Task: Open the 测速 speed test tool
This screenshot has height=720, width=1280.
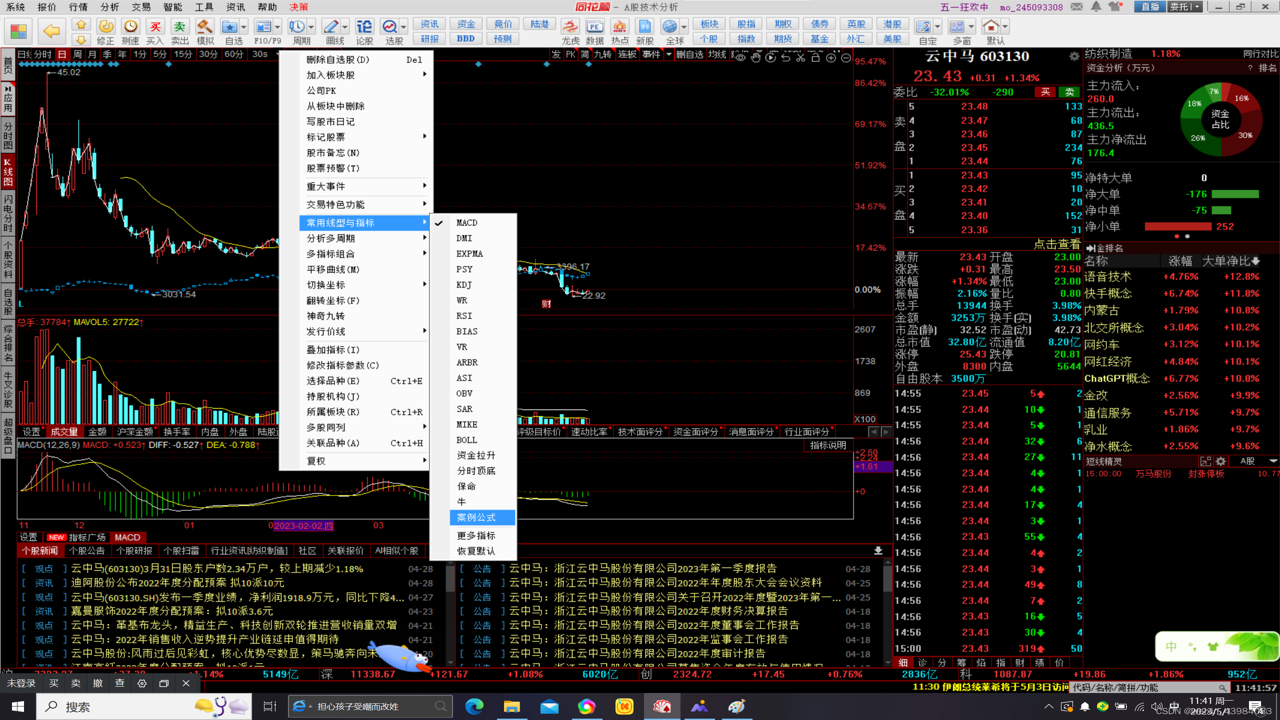Action: click(x=130, y=31)
